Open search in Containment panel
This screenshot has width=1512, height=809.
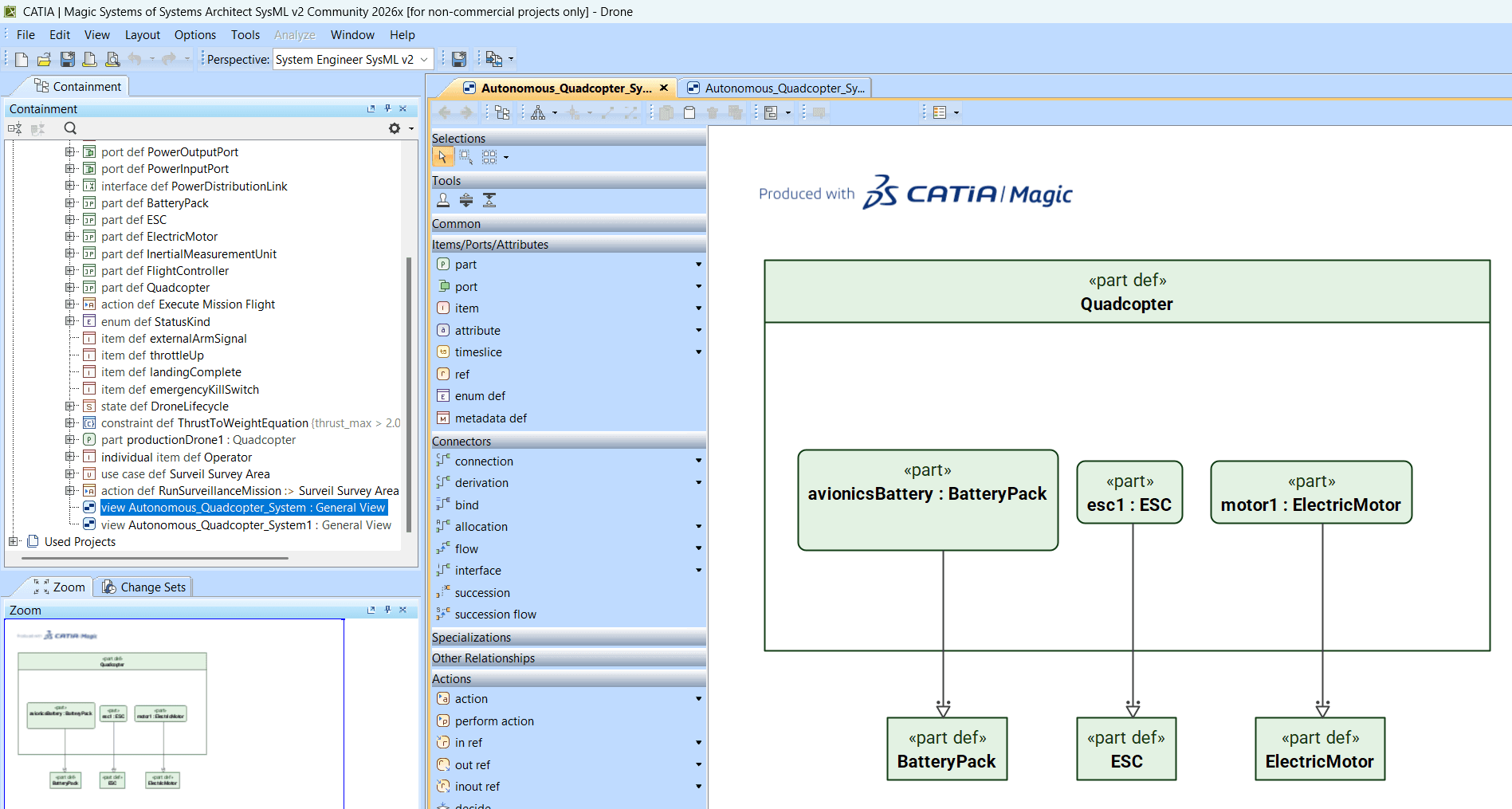[x=70, y=128]
